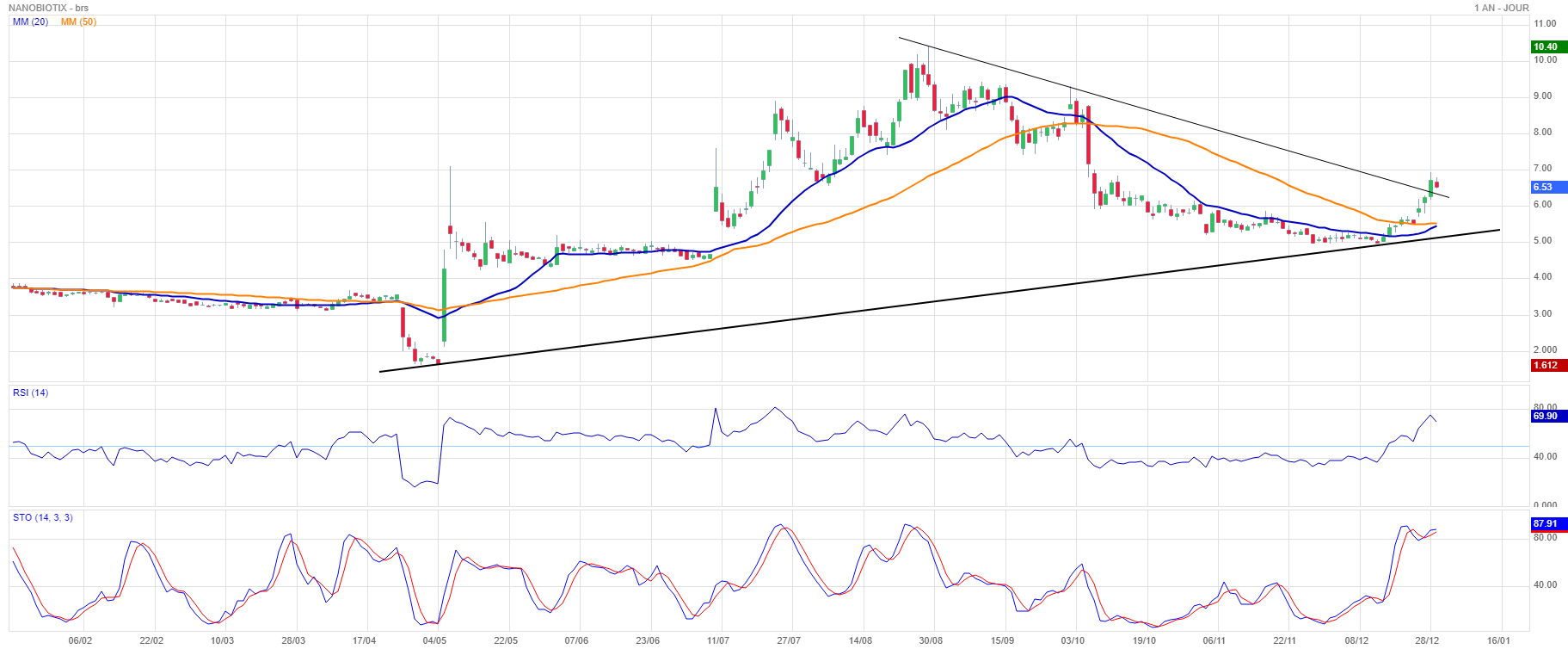This screenshot has width=1568, height=649.
Task: Click the 30/08 date label
Action: pyautogui.click(x=931, y=640)
